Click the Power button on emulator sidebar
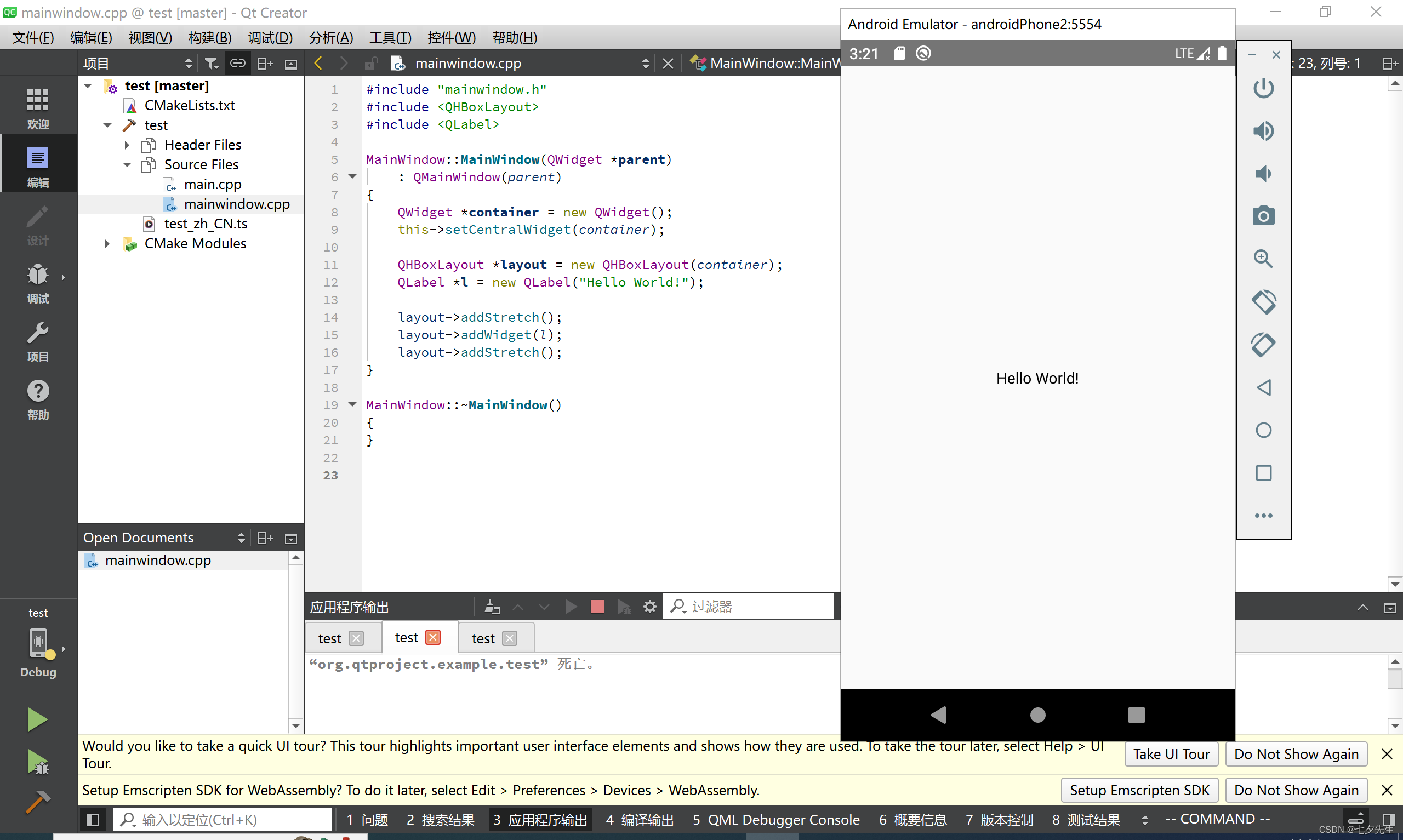The image size is (1403, 840). [x=1263, y=87]
